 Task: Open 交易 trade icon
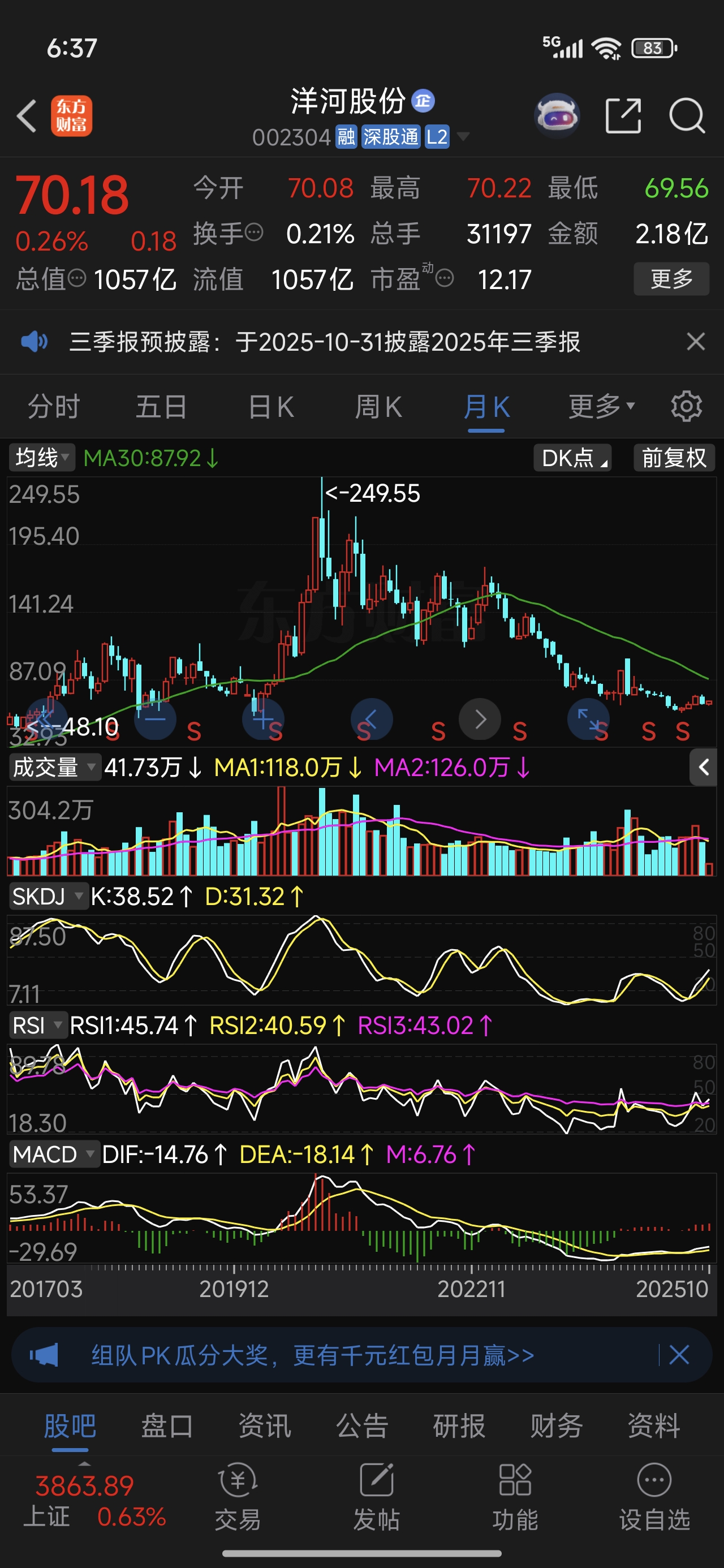238,1497
